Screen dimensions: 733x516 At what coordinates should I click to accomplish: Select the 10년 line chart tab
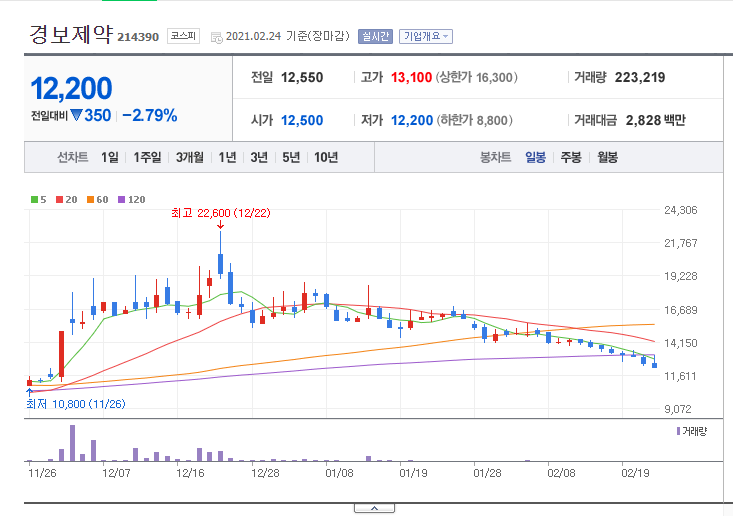[326, 158]
